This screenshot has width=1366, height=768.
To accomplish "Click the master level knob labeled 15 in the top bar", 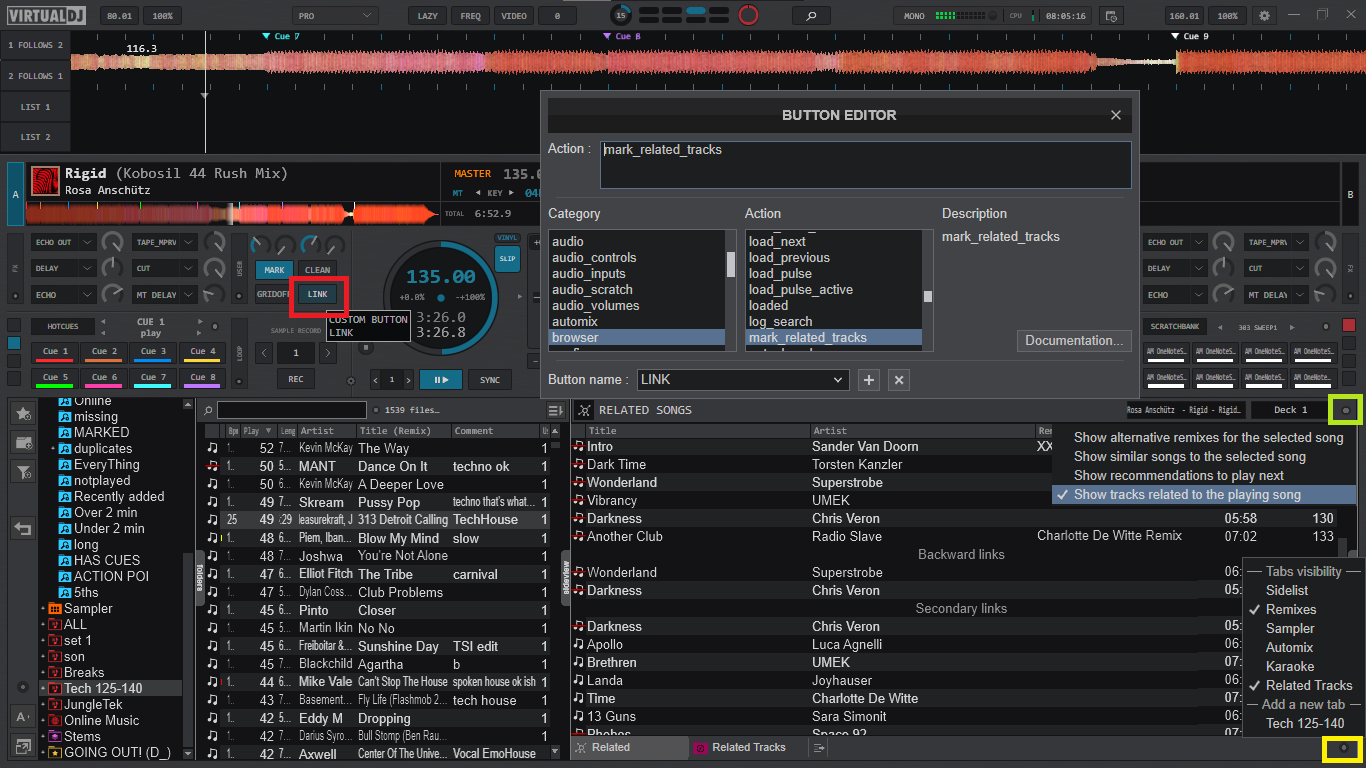I will pos(622,15).
